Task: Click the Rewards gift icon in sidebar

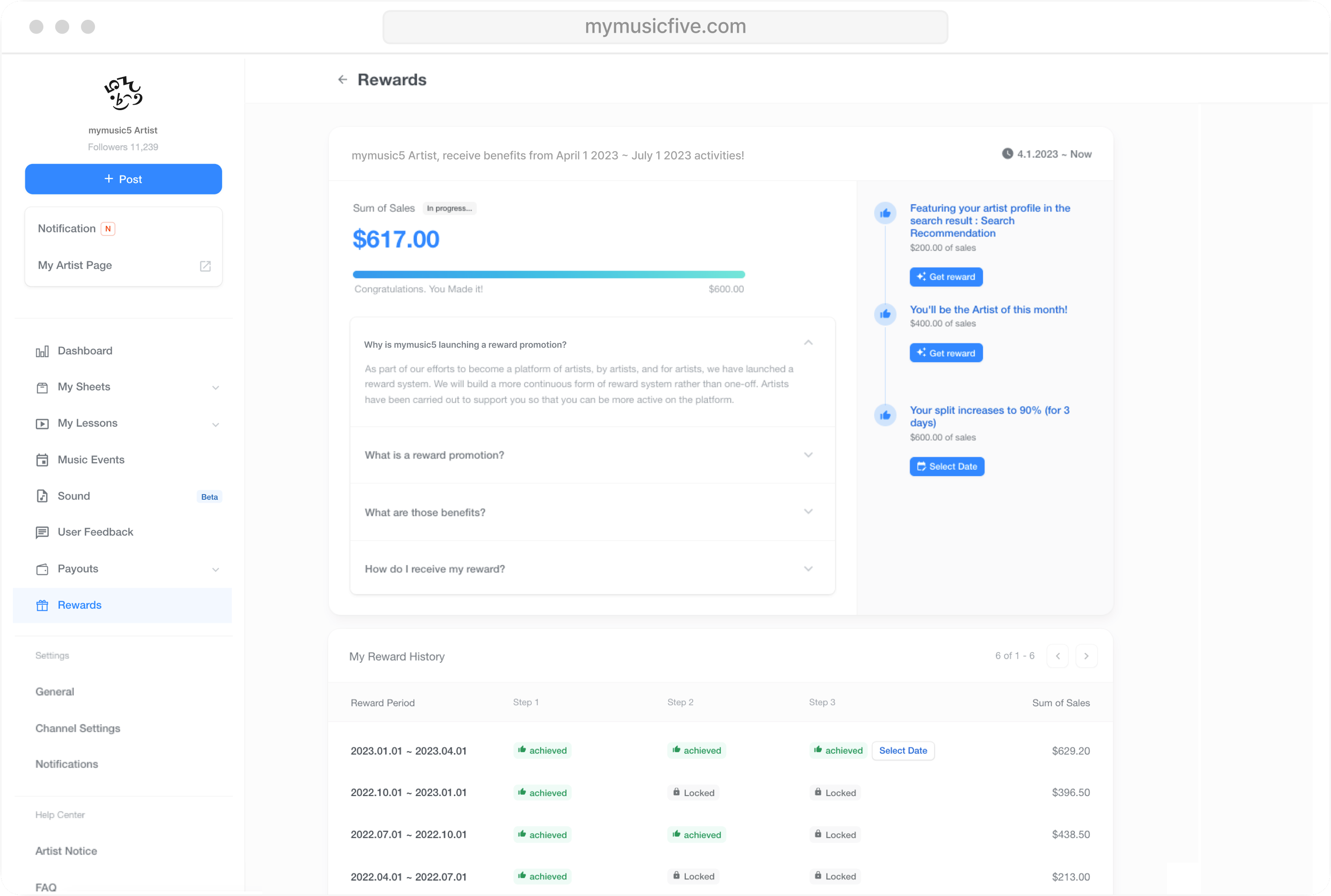Action: (x=42, y=605)
